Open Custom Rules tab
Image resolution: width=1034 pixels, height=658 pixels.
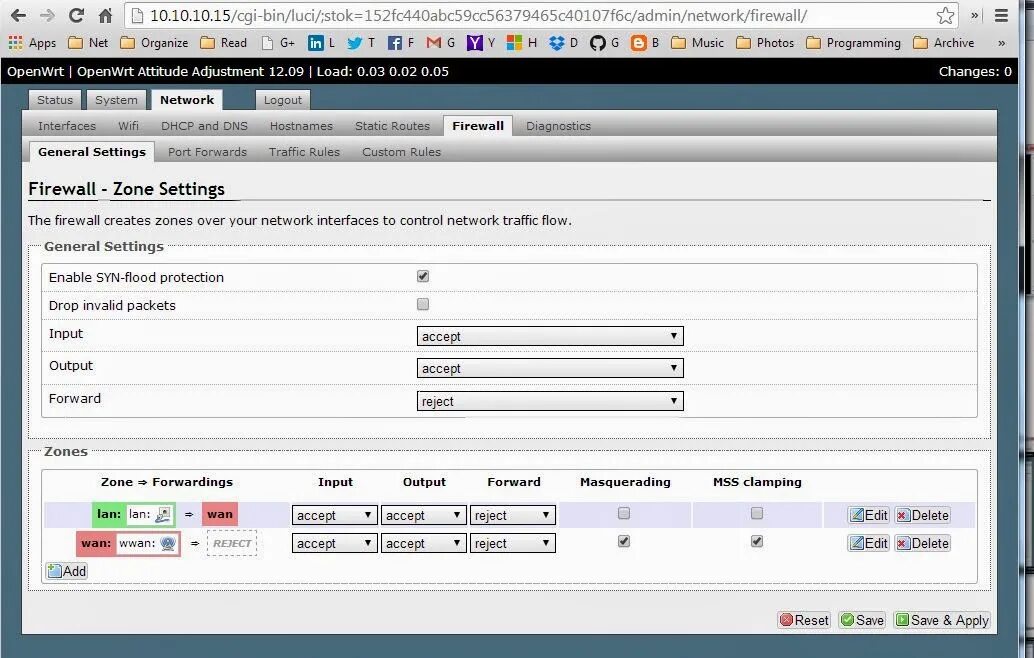(401, 152)
